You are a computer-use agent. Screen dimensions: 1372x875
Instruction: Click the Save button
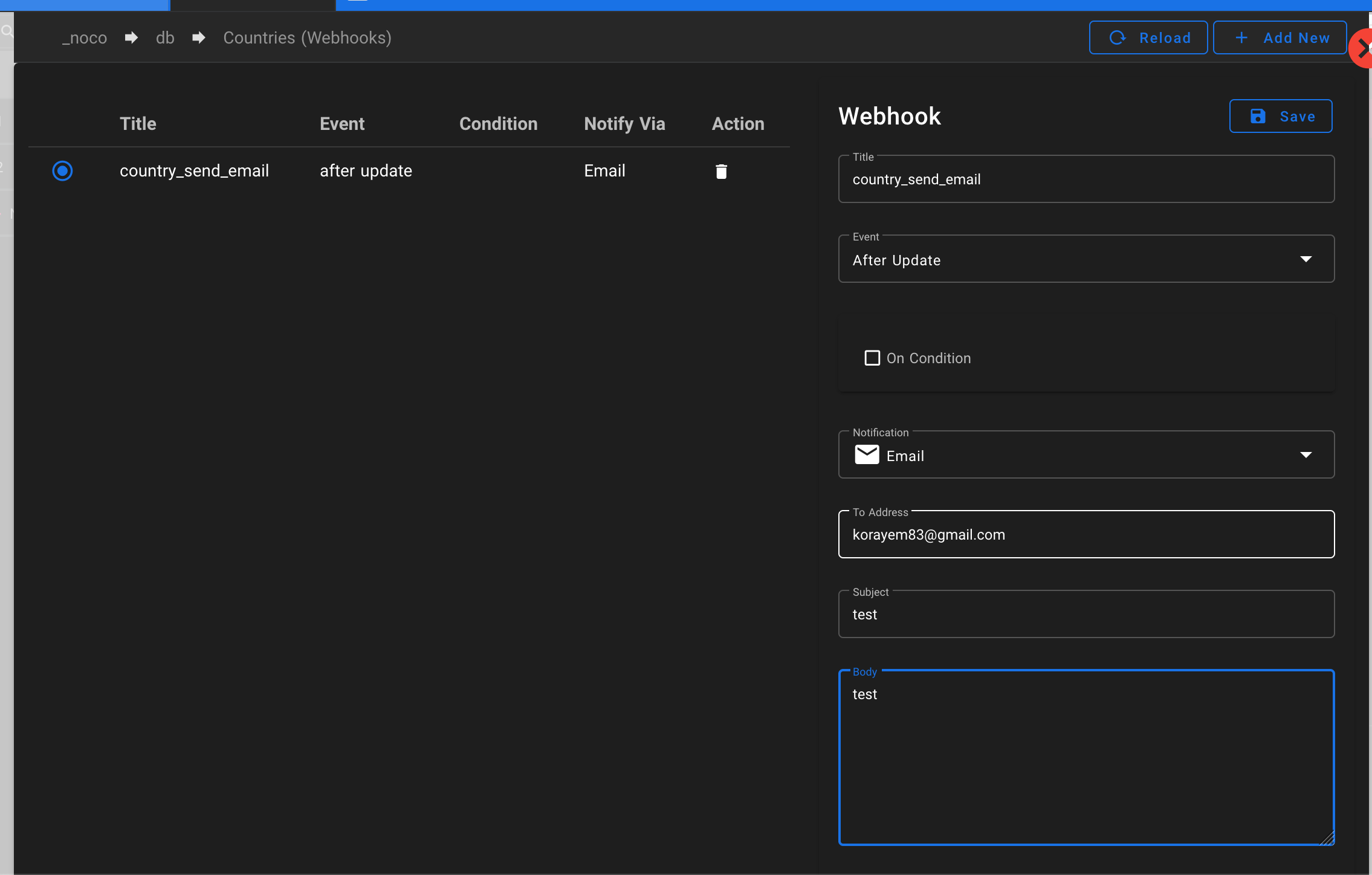point(1281,116)
